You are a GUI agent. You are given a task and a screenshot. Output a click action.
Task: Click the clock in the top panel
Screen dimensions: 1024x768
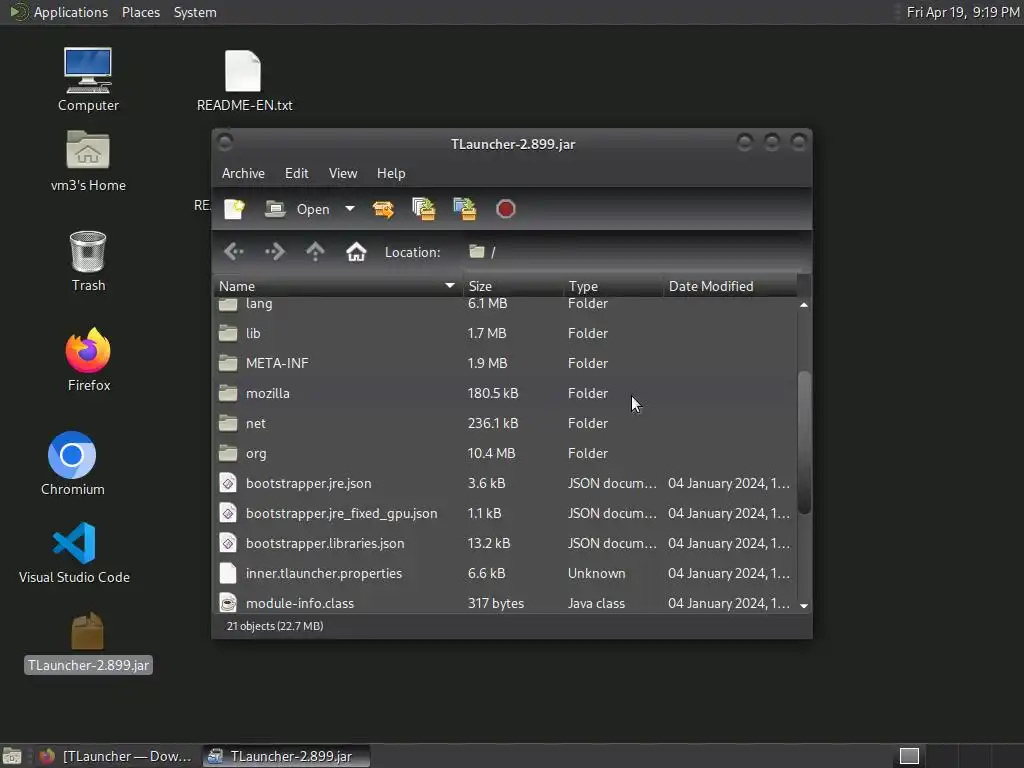[963, 12]
